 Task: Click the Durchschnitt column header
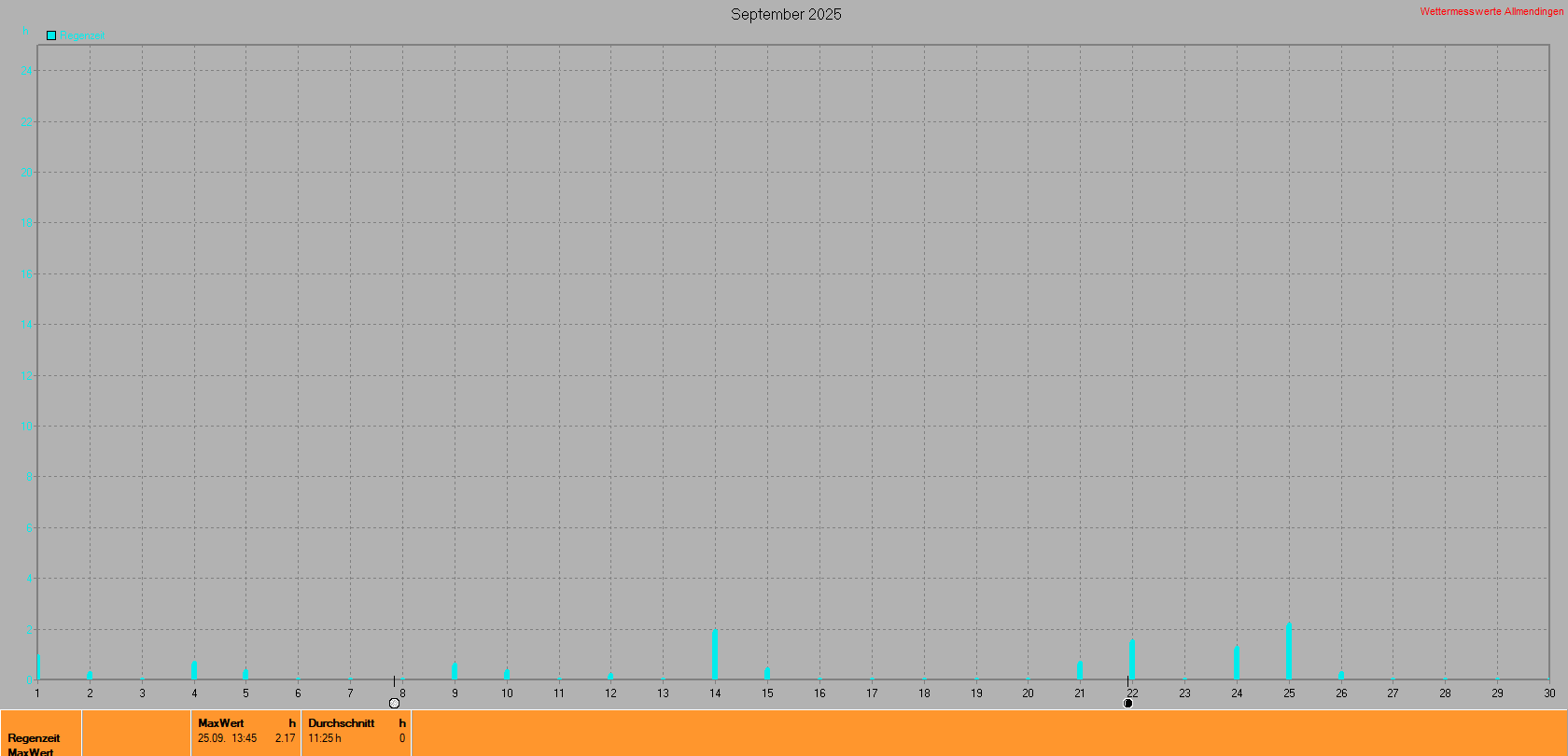click(x=342, y=723)
